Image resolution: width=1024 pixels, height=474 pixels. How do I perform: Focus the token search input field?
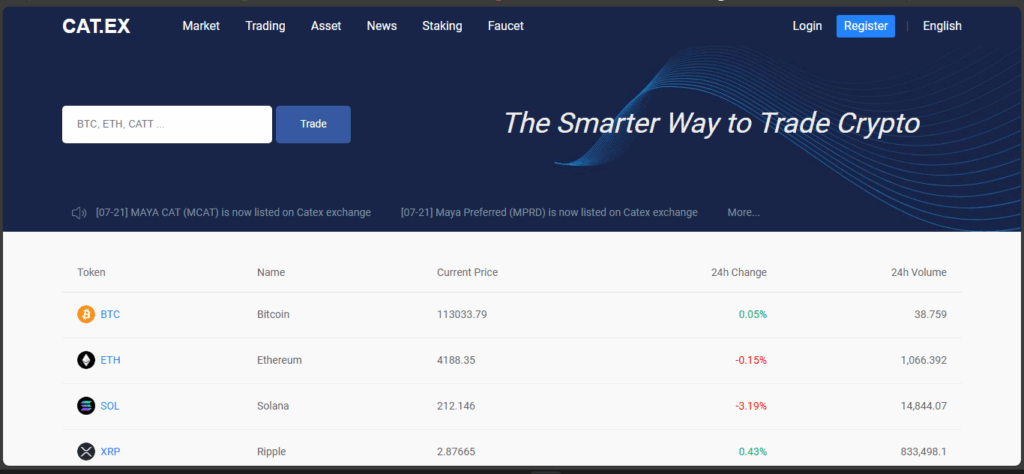[x=167, y=124]
